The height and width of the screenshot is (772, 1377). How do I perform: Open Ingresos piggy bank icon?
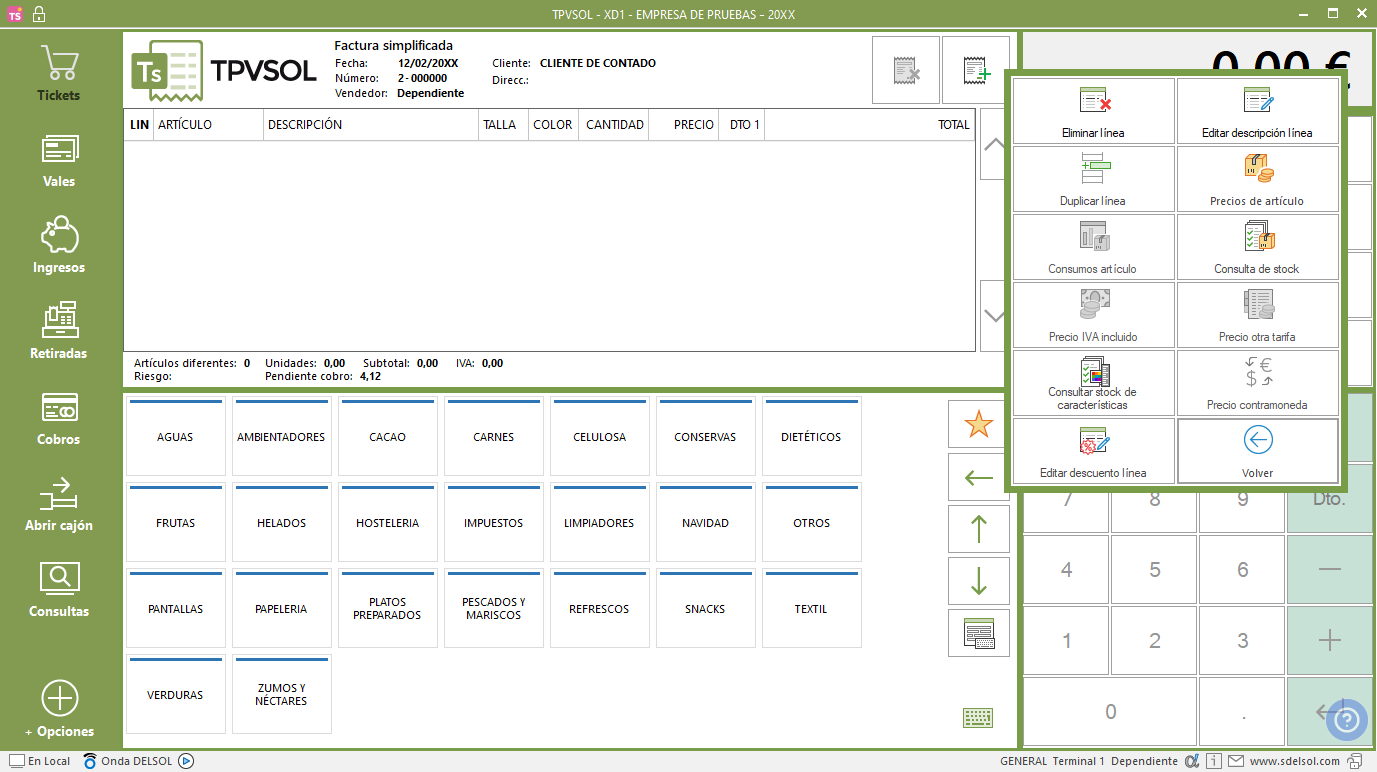pos(59,246)
